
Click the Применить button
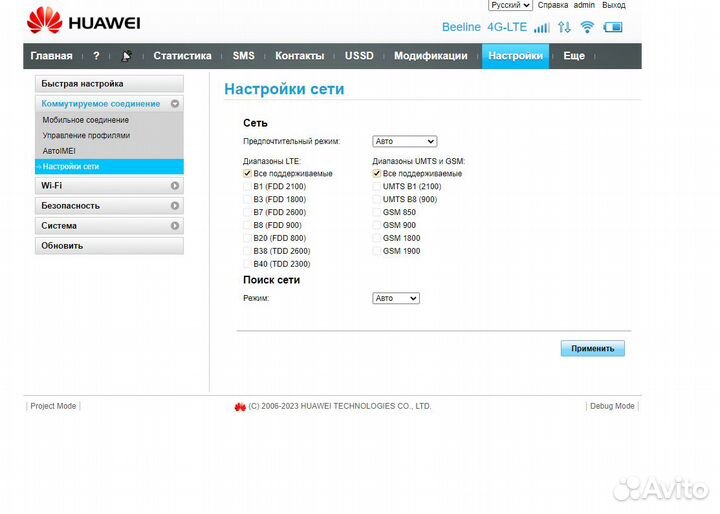point(593,349)
